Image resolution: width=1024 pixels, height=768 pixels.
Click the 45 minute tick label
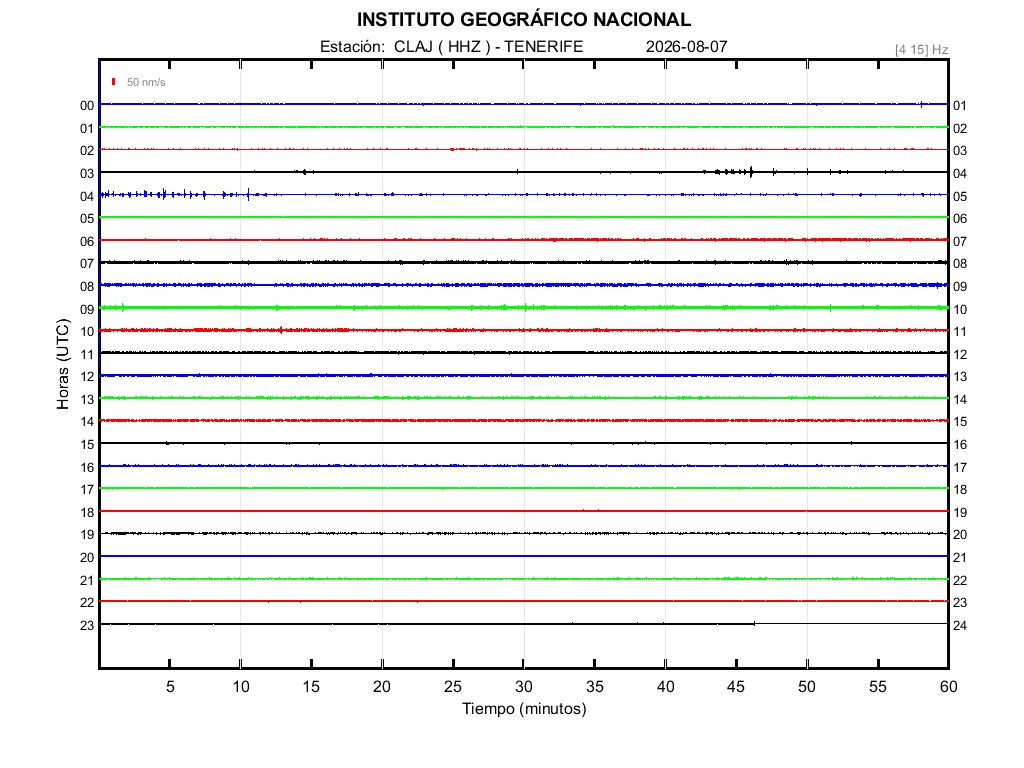click(736, 686)
